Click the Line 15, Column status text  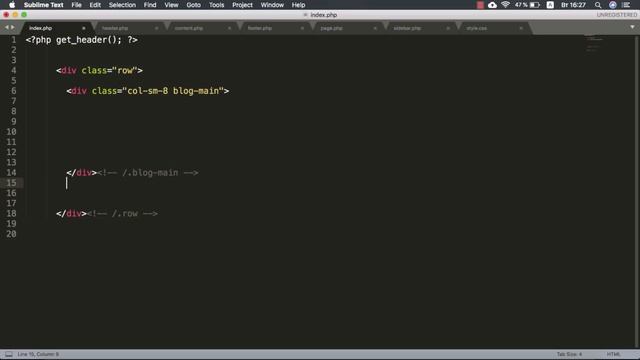point(38,354)
